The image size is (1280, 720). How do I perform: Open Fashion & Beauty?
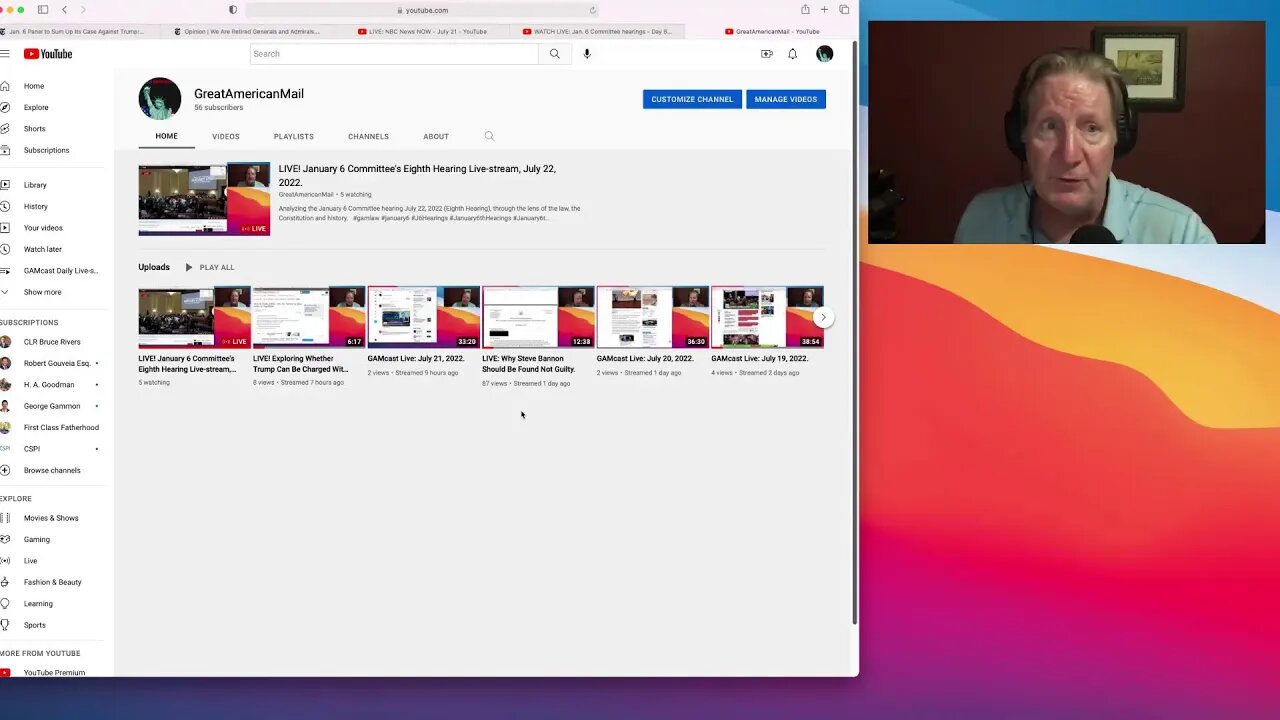[x=55, y=582]
